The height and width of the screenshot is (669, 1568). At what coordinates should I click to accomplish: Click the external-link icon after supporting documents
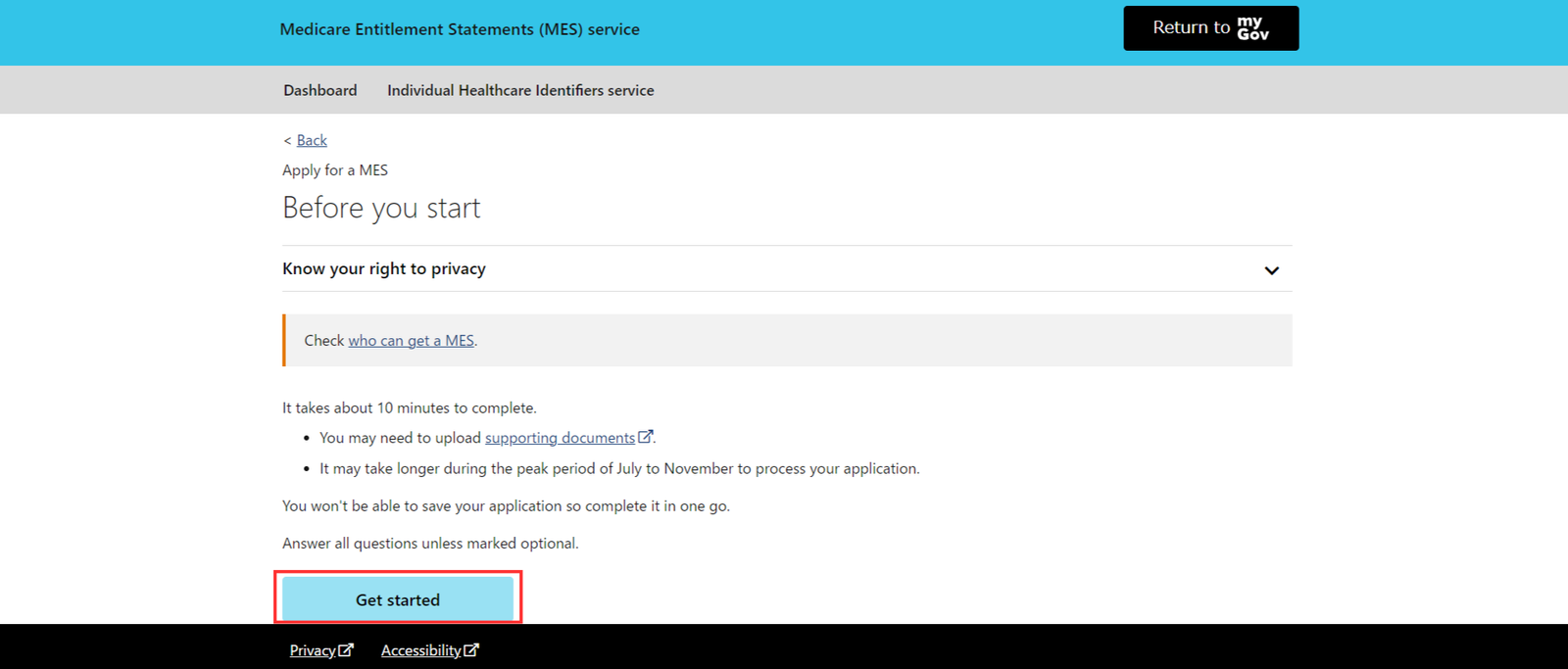click(x=645, y=437)
